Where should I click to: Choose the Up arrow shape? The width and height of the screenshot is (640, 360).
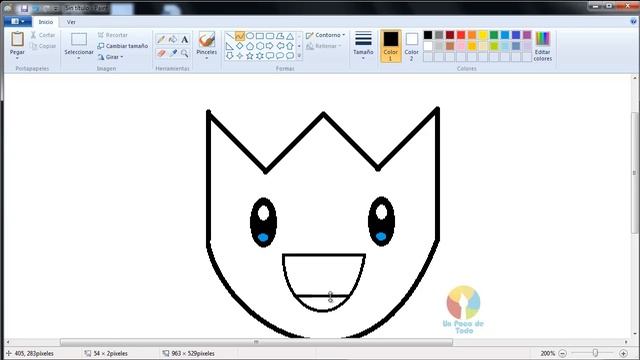click(290, 46)
